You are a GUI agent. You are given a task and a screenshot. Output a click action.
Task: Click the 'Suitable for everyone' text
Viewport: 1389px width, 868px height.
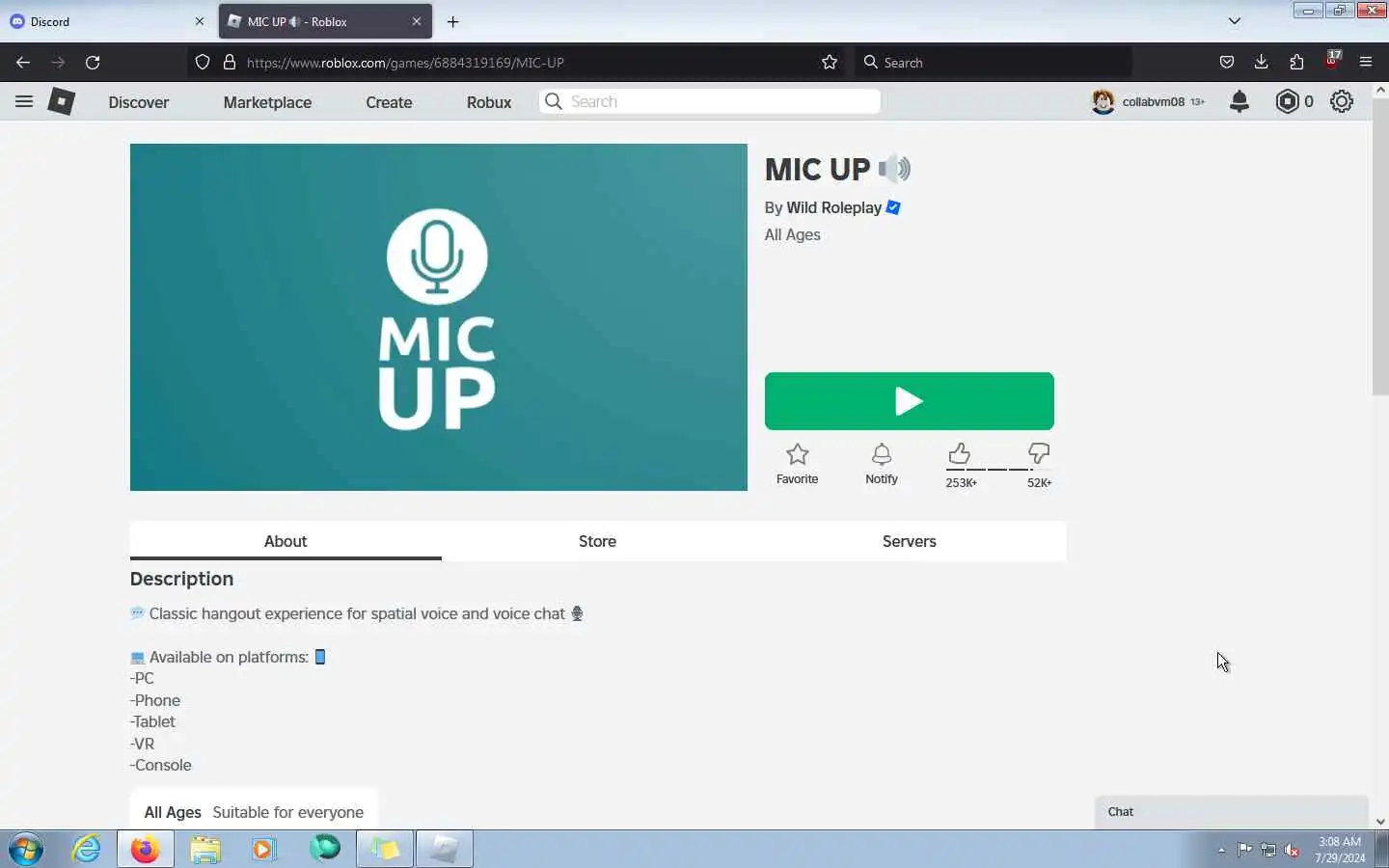pos(287,812)
